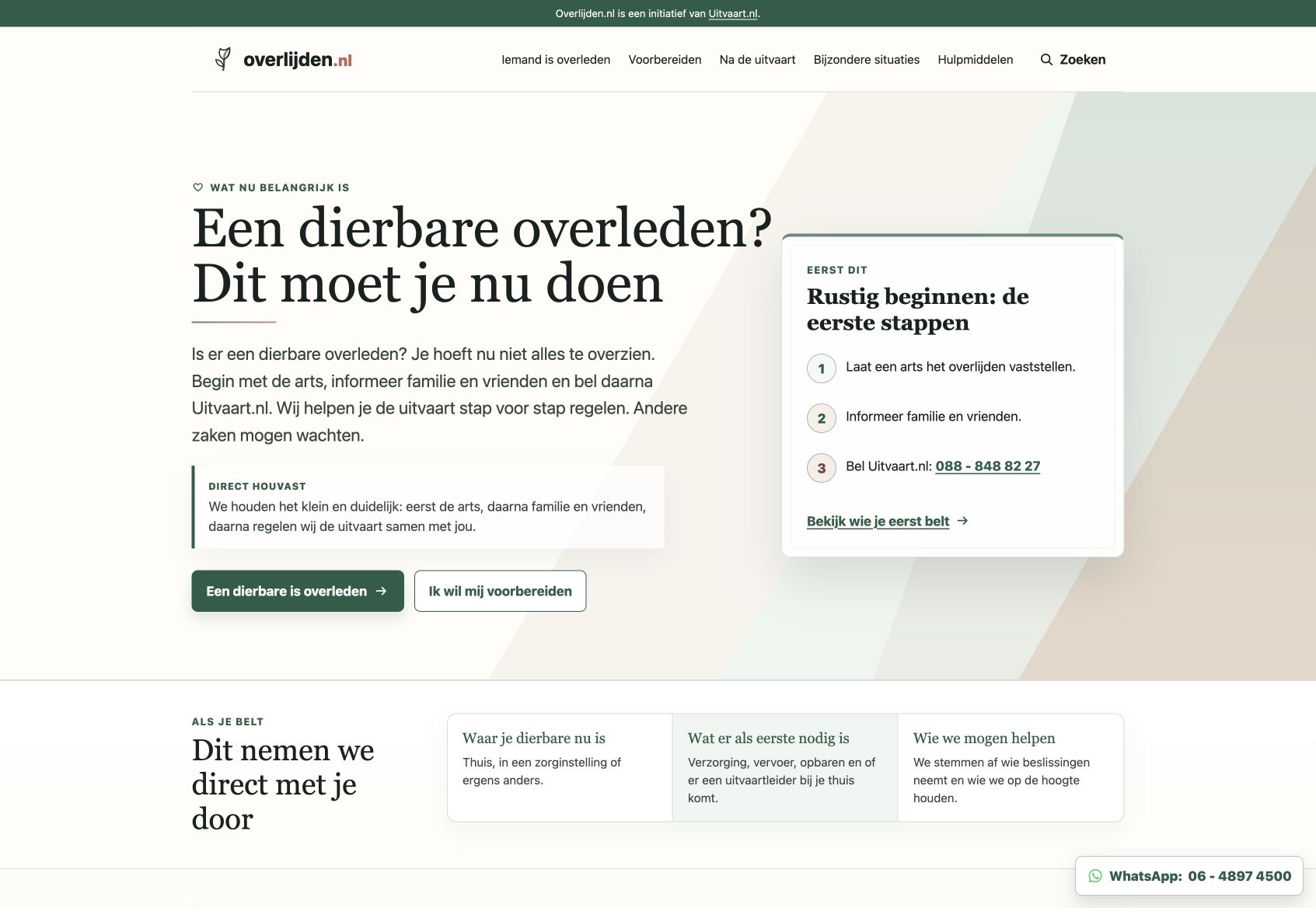Click the heart icon beside 'Wat nu belangrijk is'
This screenshot has width=1316, height=908.
(x=197, y=187)
